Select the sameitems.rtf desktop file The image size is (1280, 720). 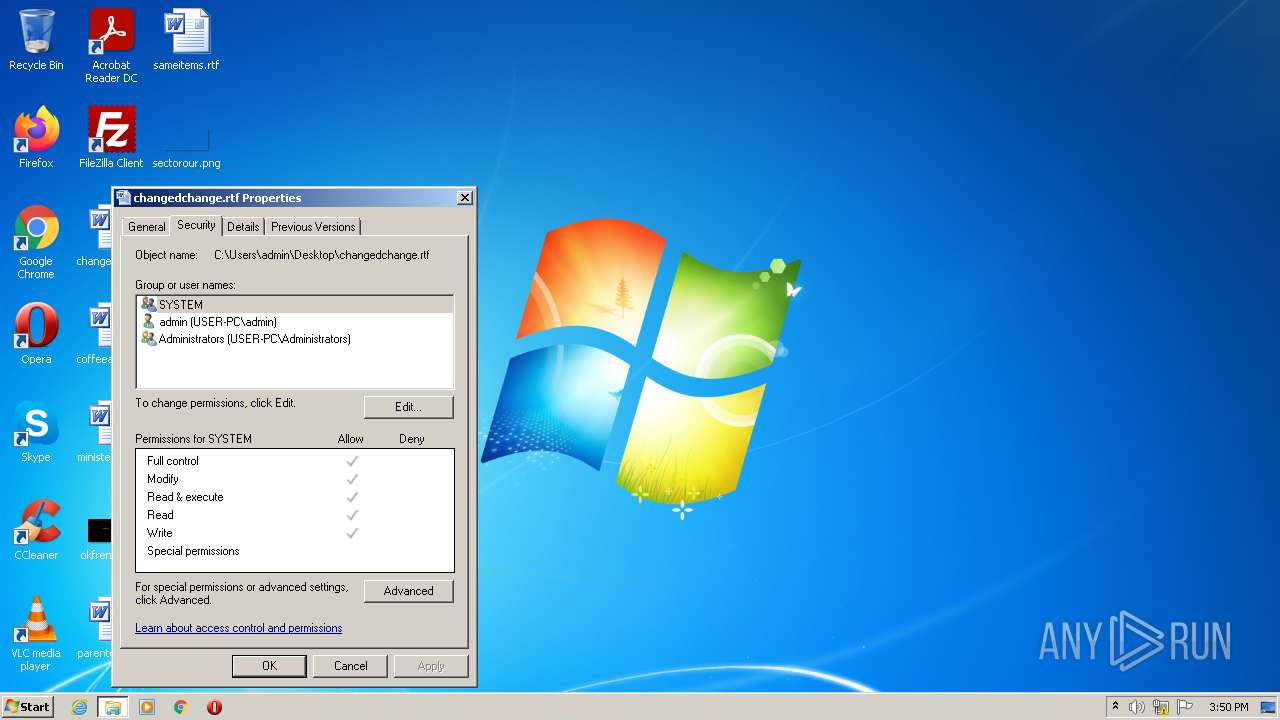[186, 40]
